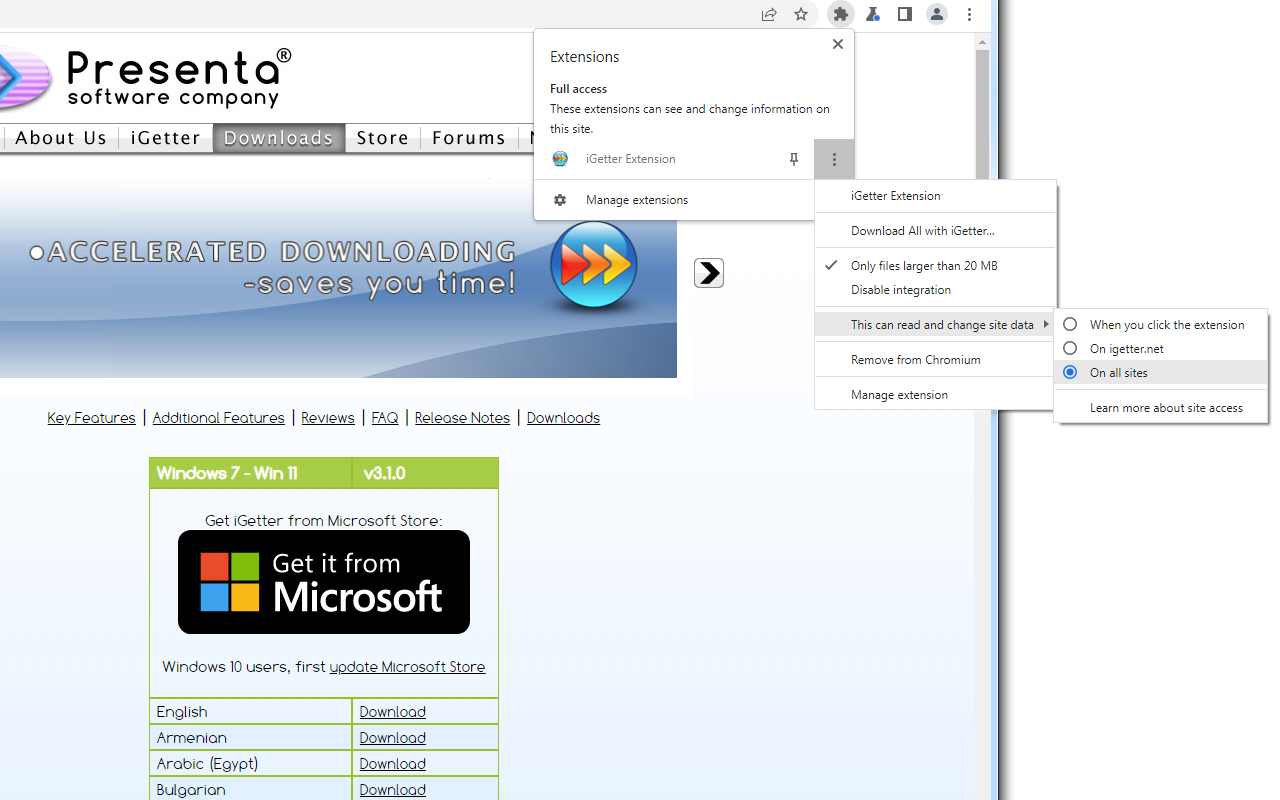Click the share icon in the toolbar

pyautogui.click(x=768, y=14)
